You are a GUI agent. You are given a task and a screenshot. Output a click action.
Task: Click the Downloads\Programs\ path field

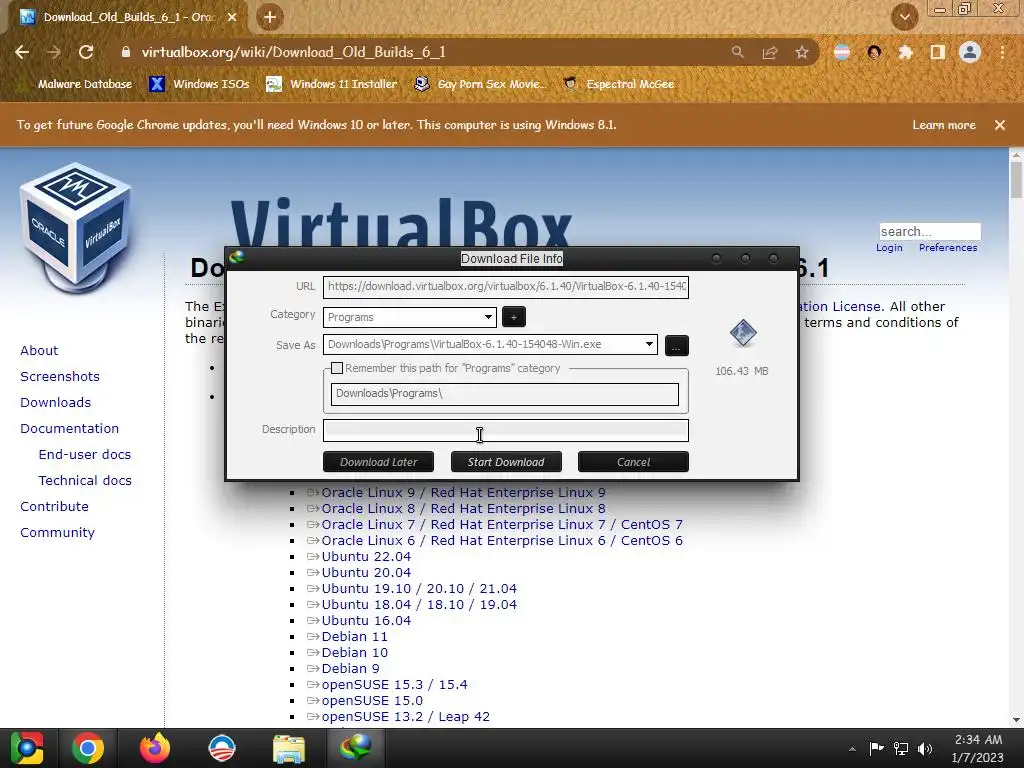[x=505, y=394]
